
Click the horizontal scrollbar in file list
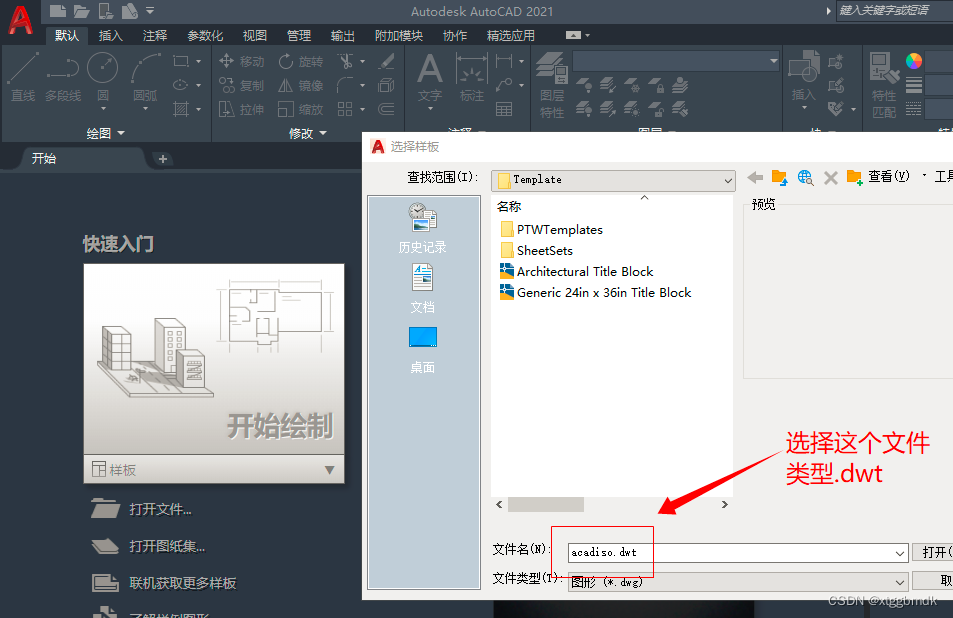pyautogui.click(x=546, y=504)
